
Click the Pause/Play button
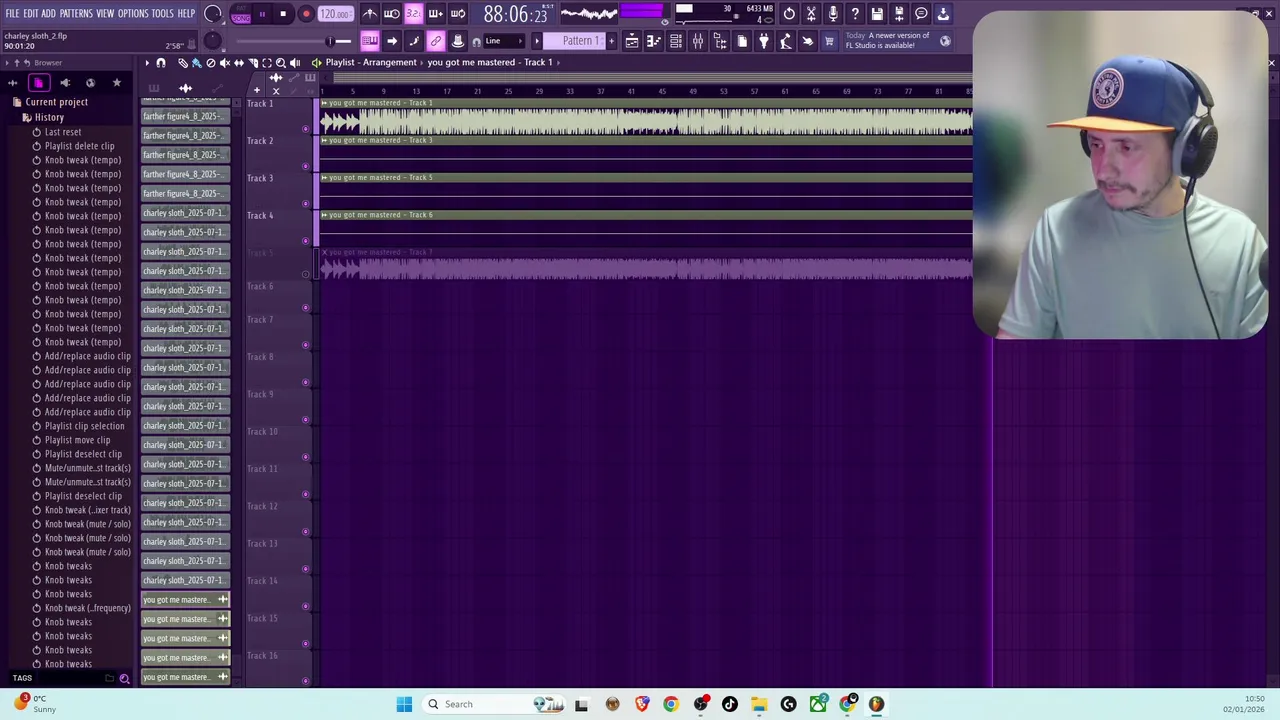coord(262,14)
